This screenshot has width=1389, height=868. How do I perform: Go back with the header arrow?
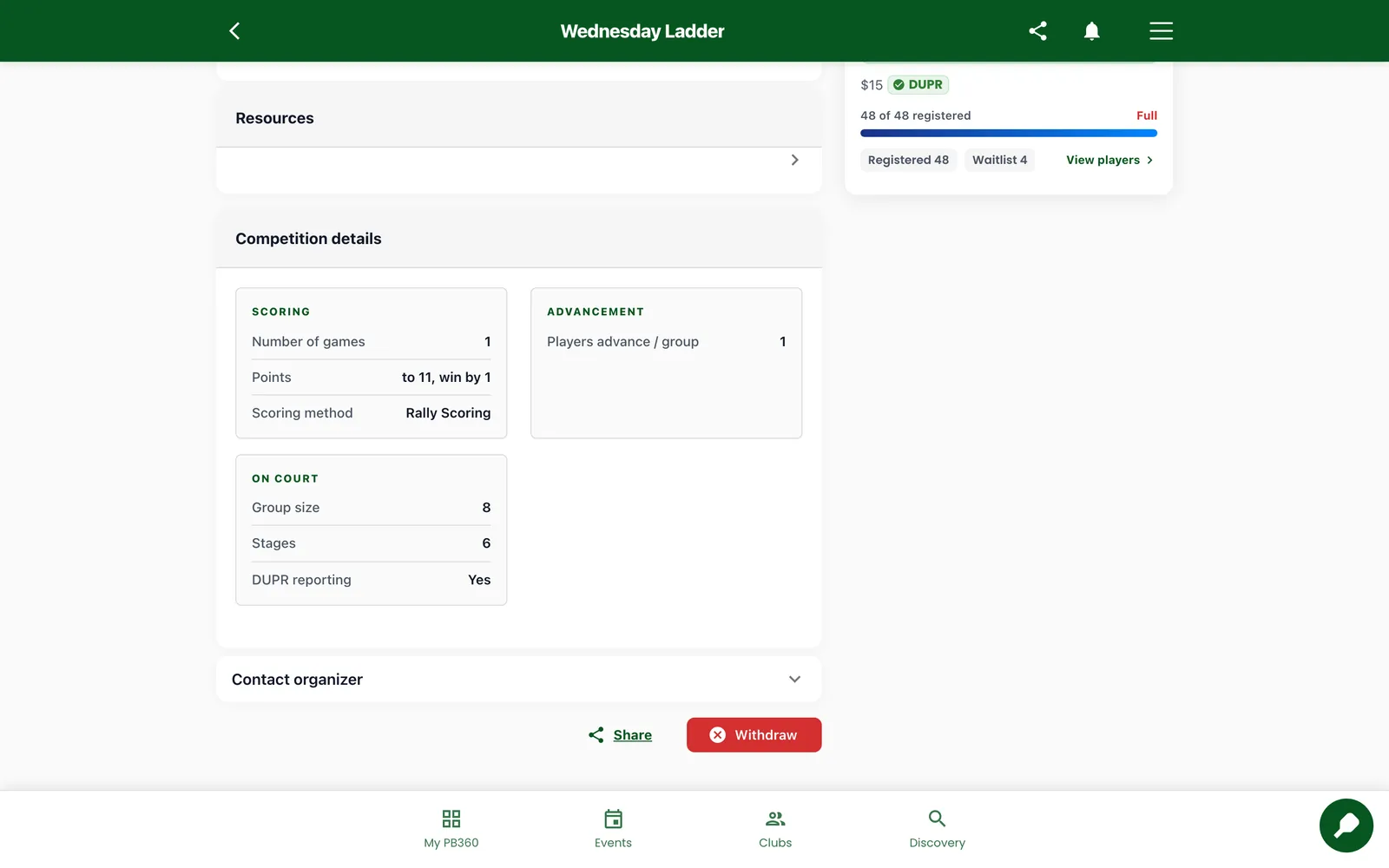234,31
